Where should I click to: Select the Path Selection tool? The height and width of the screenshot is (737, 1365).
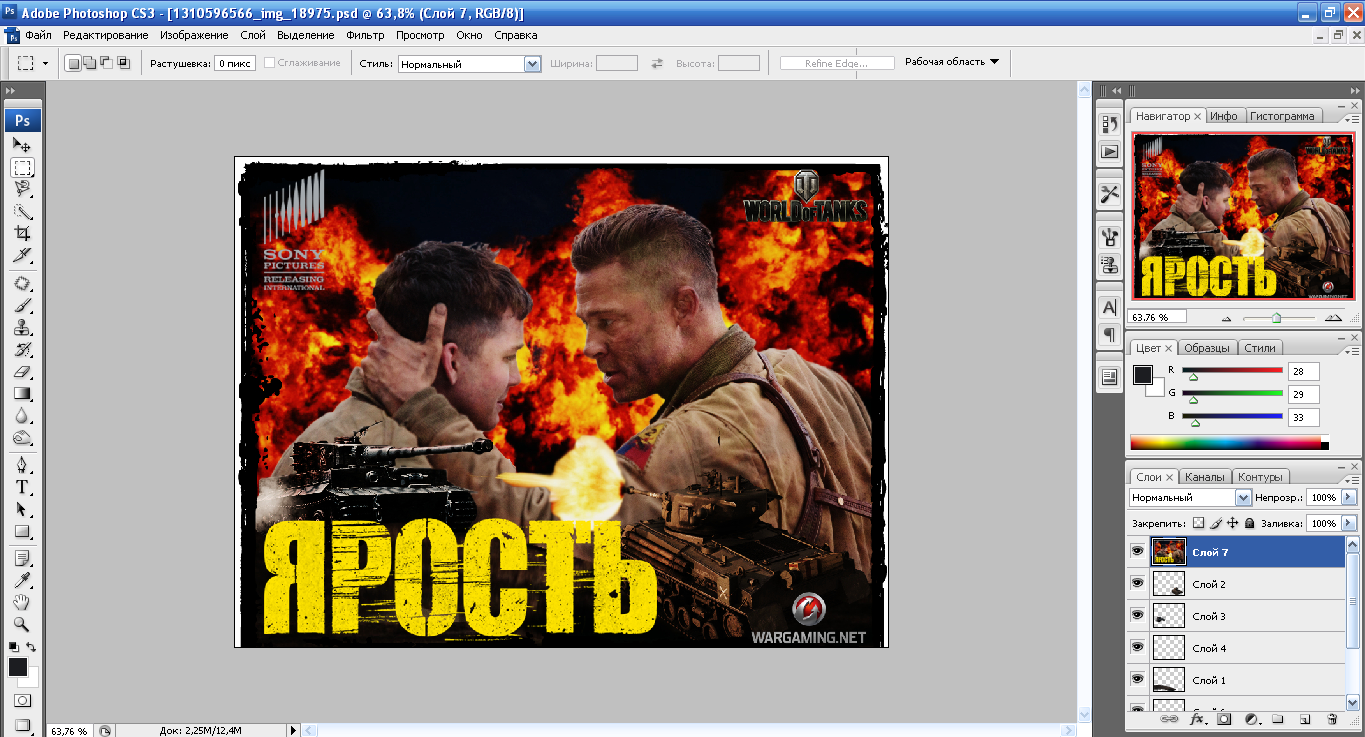pos(22,510)
